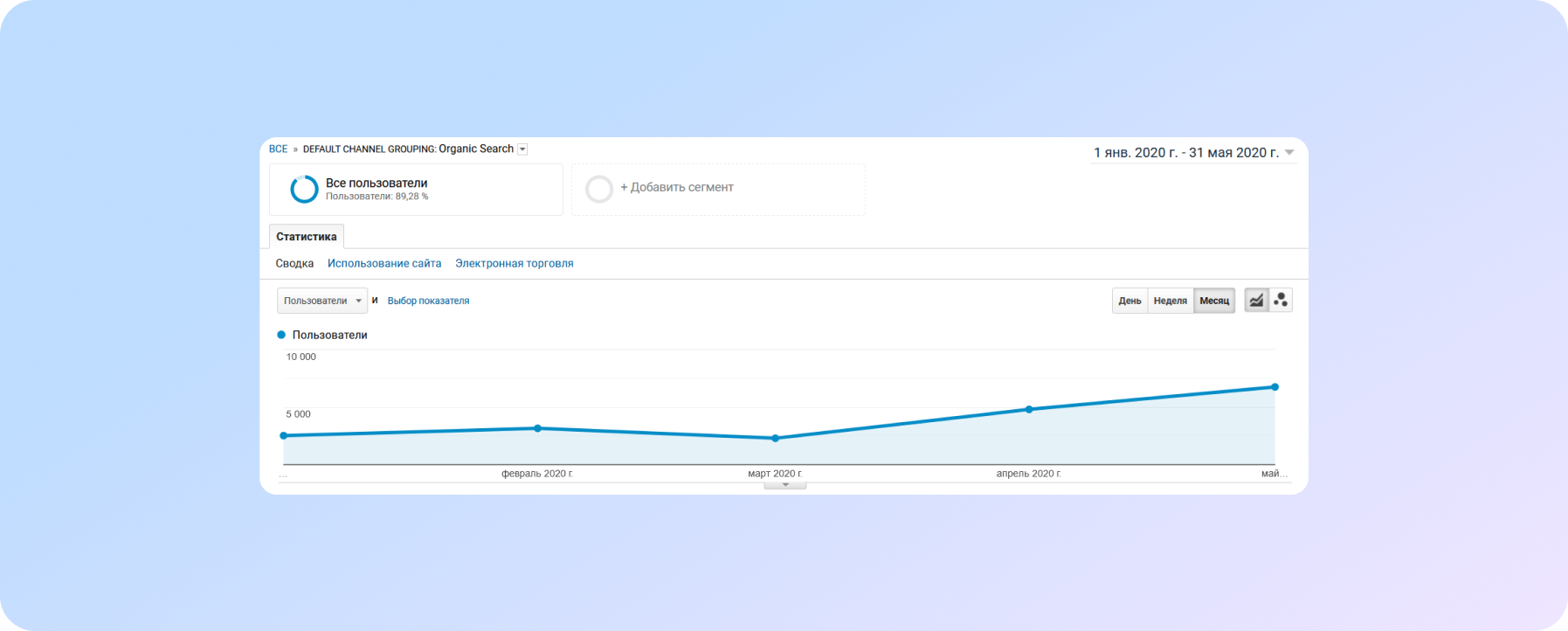Open the Использование сайта sub-tab
Image resolution: width=1568 pixels, height=631 pixels.
tap(384, 263)
